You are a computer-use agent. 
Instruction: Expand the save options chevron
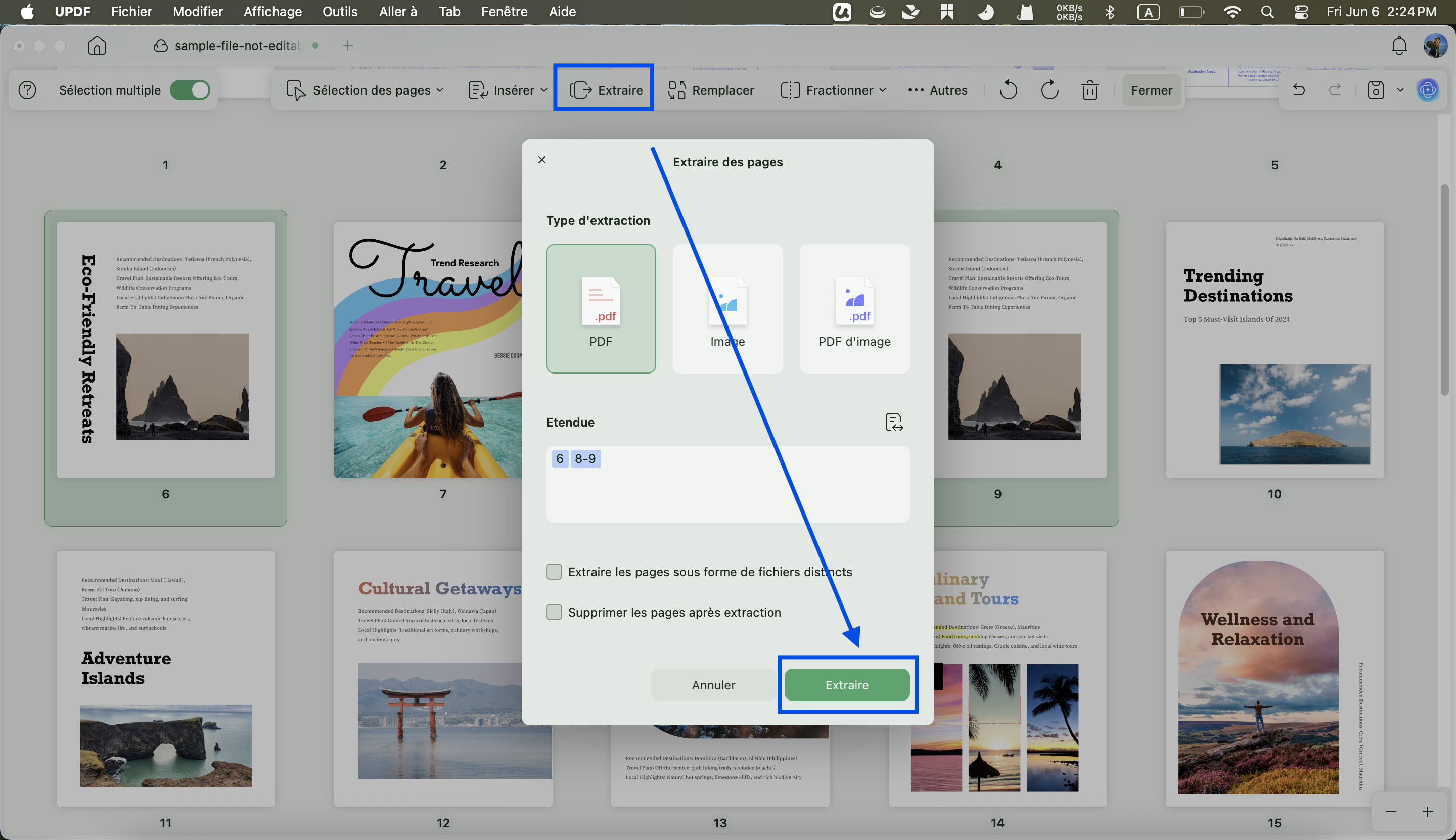1400,90
